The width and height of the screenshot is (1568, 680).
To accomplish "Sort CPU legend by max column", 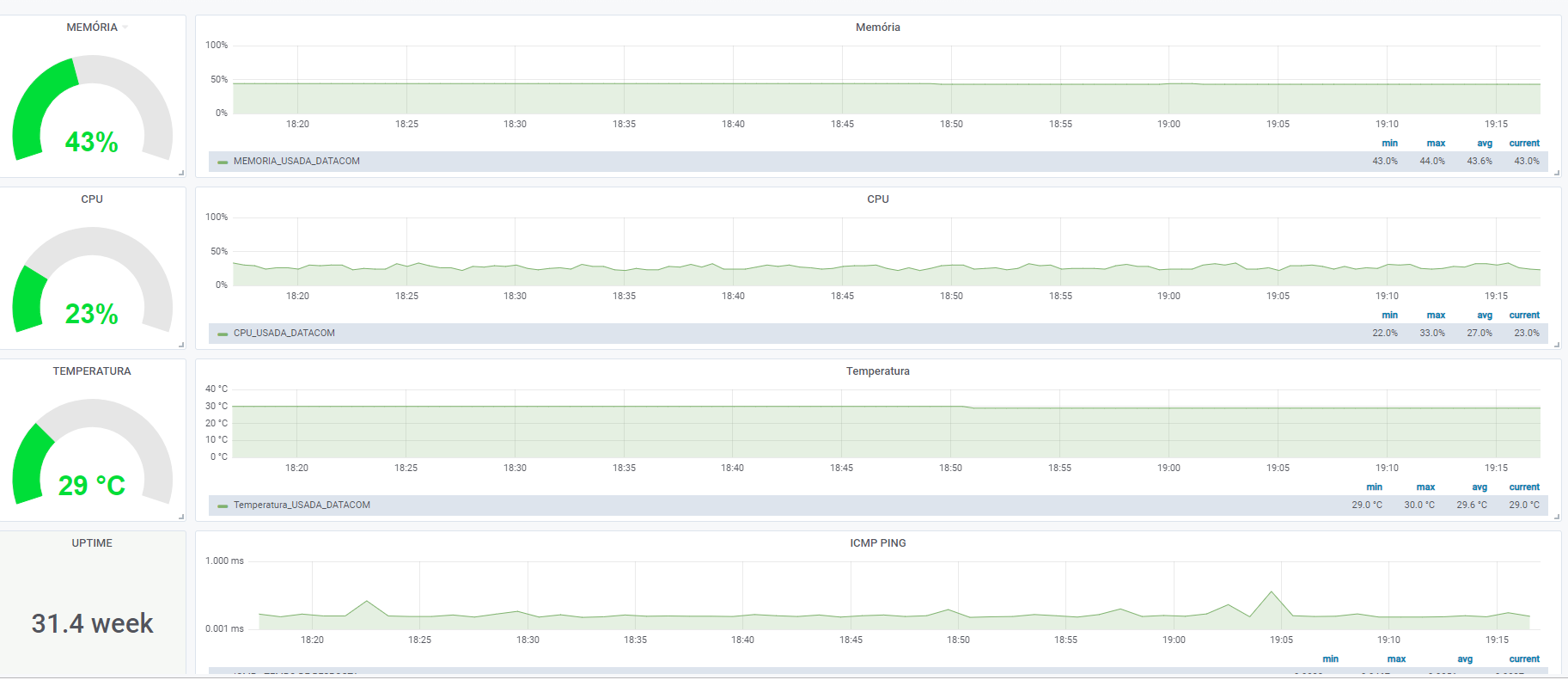I will point(1436,315).
